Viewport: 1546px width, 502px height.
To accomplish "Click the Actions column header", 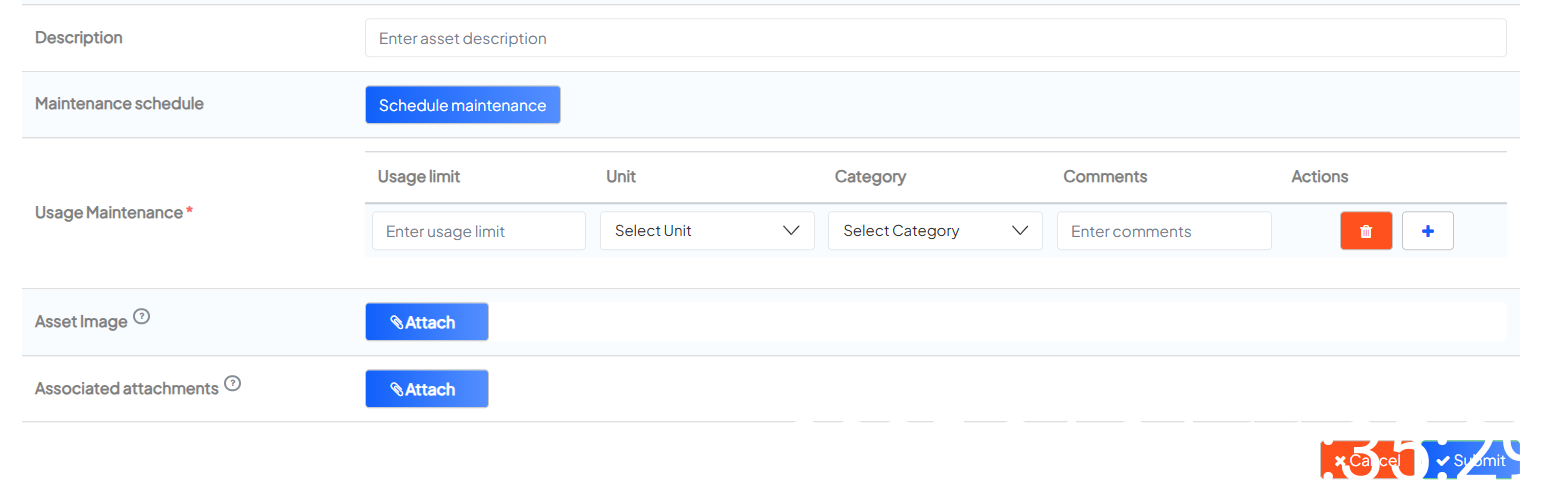I will pos(1319,177).
